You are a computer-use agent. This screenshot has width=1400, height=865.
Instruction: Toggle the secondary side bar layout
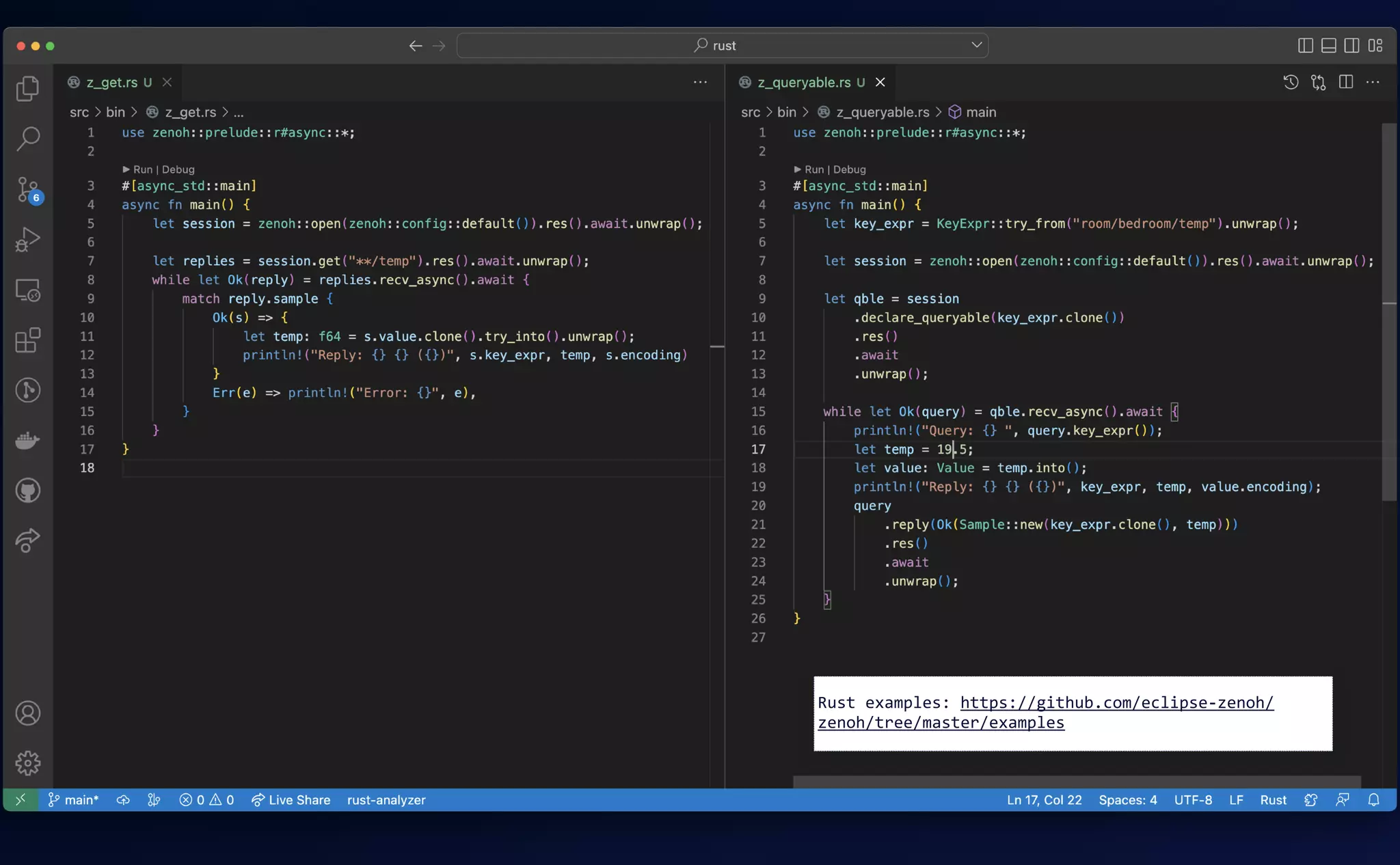(x=1351, y=46)
